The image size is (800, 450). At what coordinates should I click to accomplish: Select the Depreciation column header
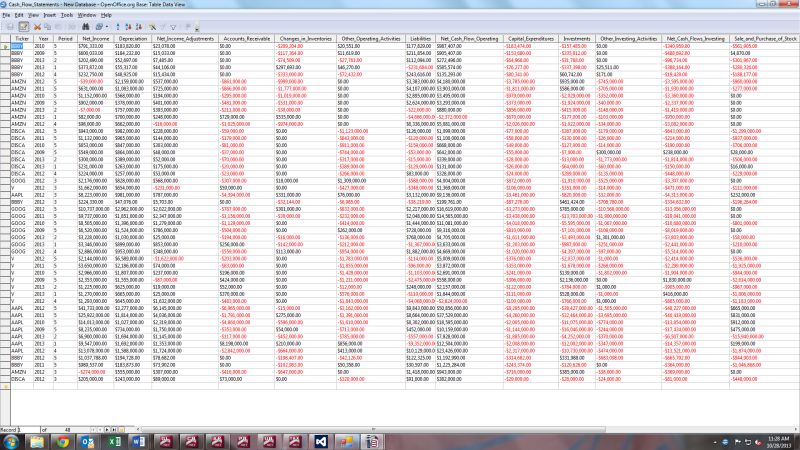[133, 39]
